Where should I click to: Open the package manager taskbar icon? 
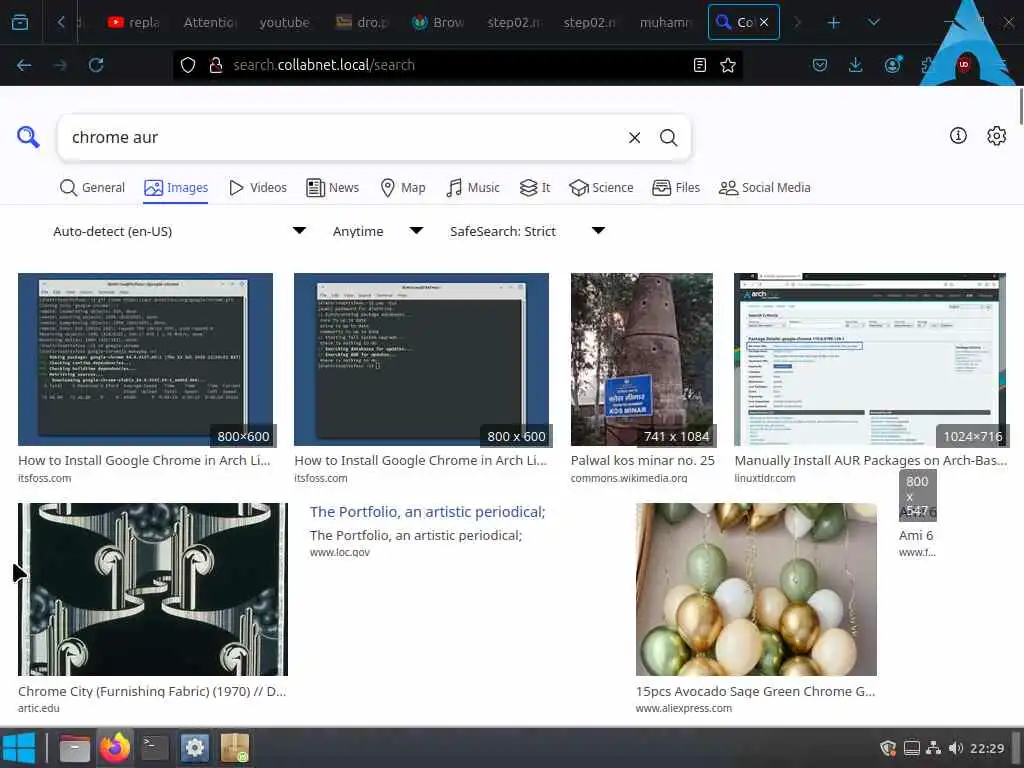pos(234,748)
